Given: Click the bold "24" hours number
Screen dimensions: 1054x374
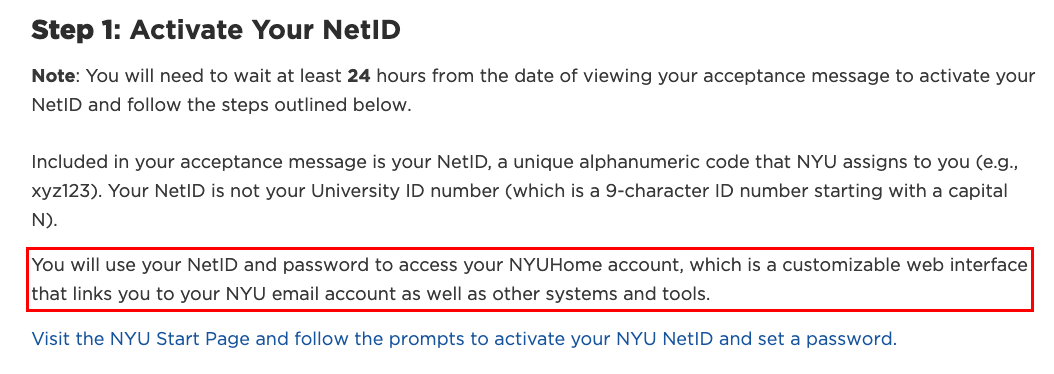Looking at the screenshot, I should click(x=359, y=76).
